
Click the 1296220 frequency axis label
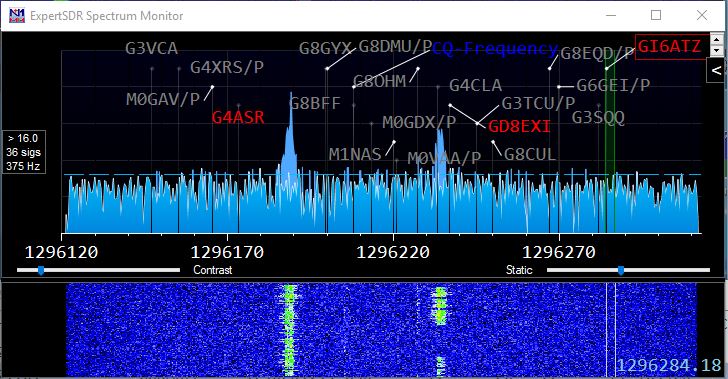pyautogui.click(x=393, y=252)
